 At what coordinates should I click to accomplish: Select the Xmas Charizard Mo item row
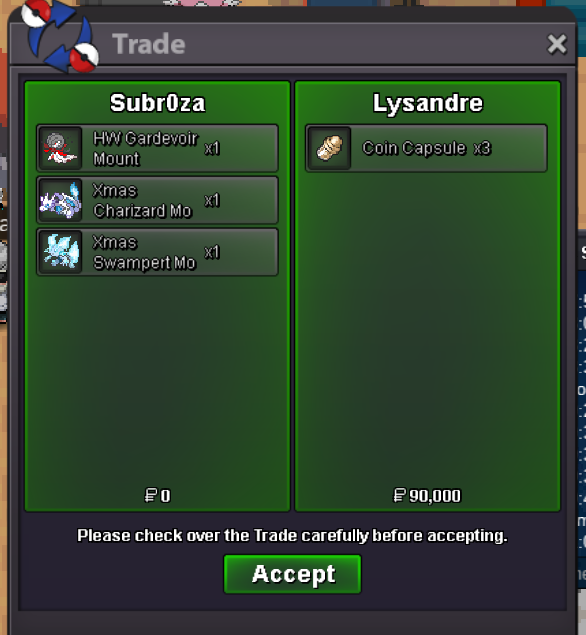click(158, 200)
